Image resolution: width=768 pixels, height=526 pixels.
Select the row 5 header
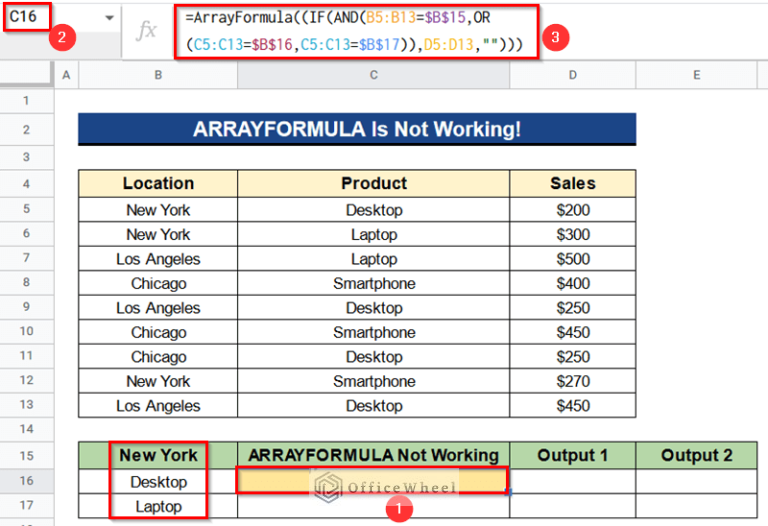(x=26, y=210)
